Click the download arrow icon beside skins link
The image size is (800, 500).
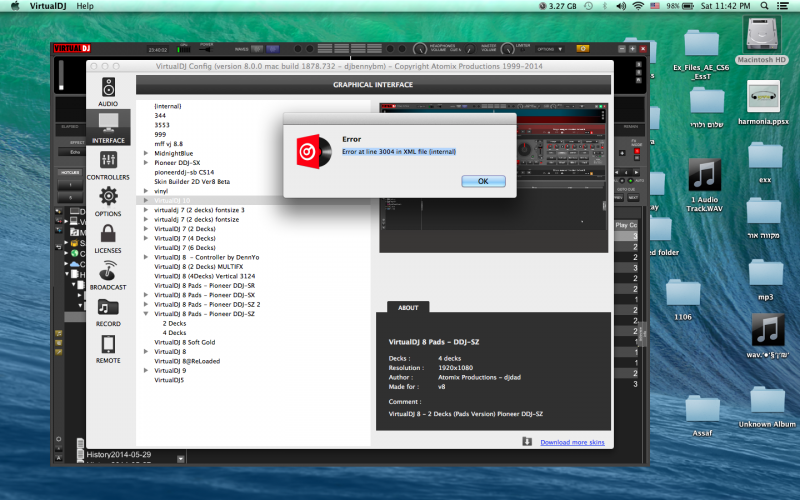(x=527, y=441)
